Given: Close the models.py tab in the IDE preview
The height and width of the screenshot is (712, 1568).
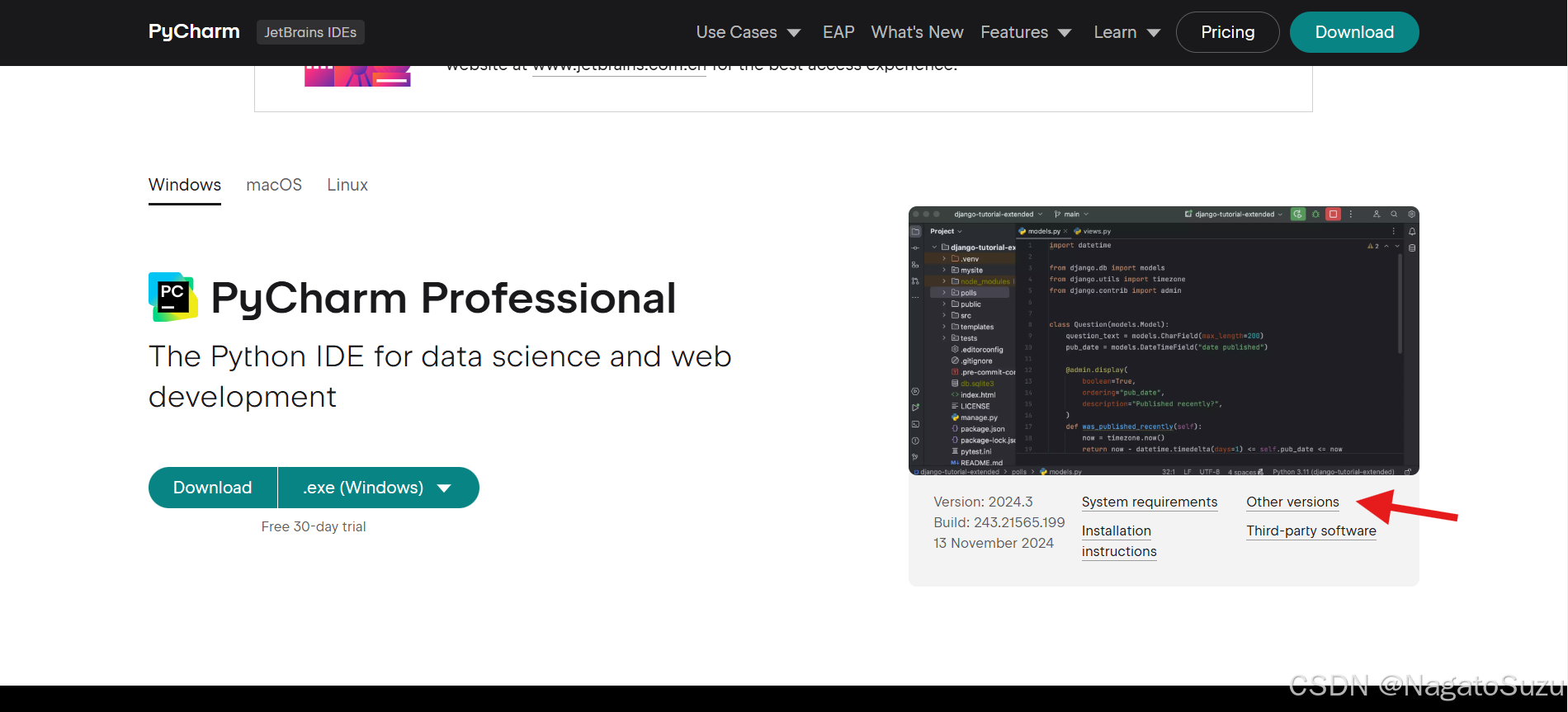Looking at the screenshot, I should pyautogui.click(x=1065, y=232).
